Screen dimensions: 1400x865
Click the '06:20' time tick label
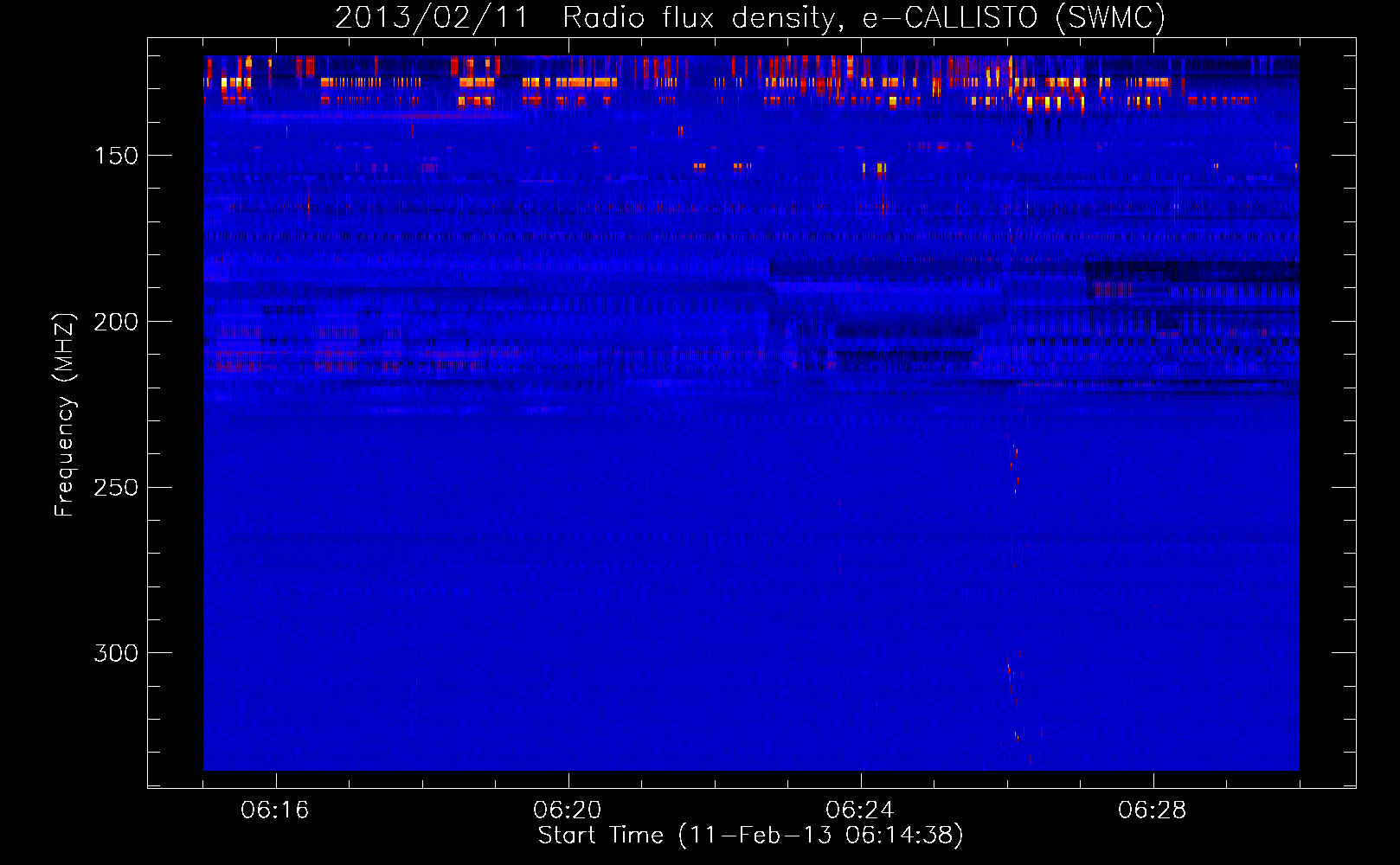568,810
